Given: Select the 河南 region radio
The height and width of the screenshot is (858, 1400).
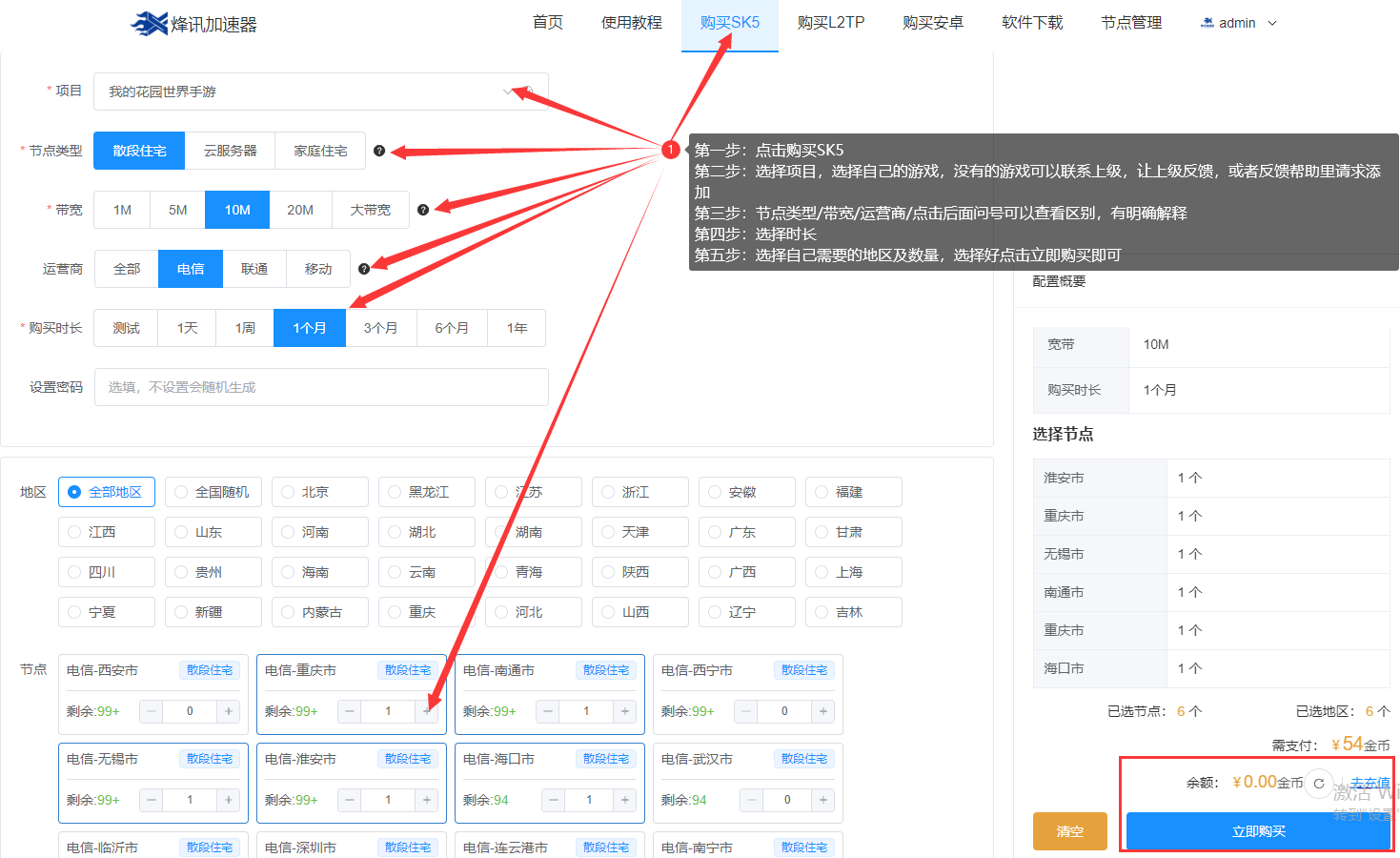Looking at the screenshot, I should 320,532.
